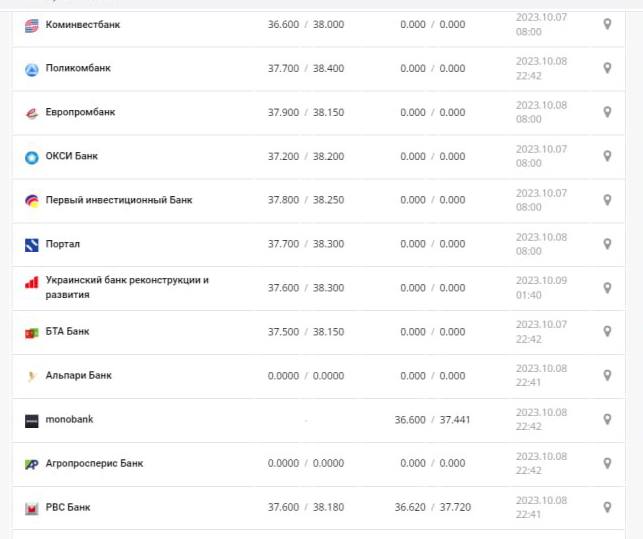Click ОКСИ Банк rate 37.200 / 38.200
The width and height of the screenshot is (643, 539).
(x=305, y=156)
